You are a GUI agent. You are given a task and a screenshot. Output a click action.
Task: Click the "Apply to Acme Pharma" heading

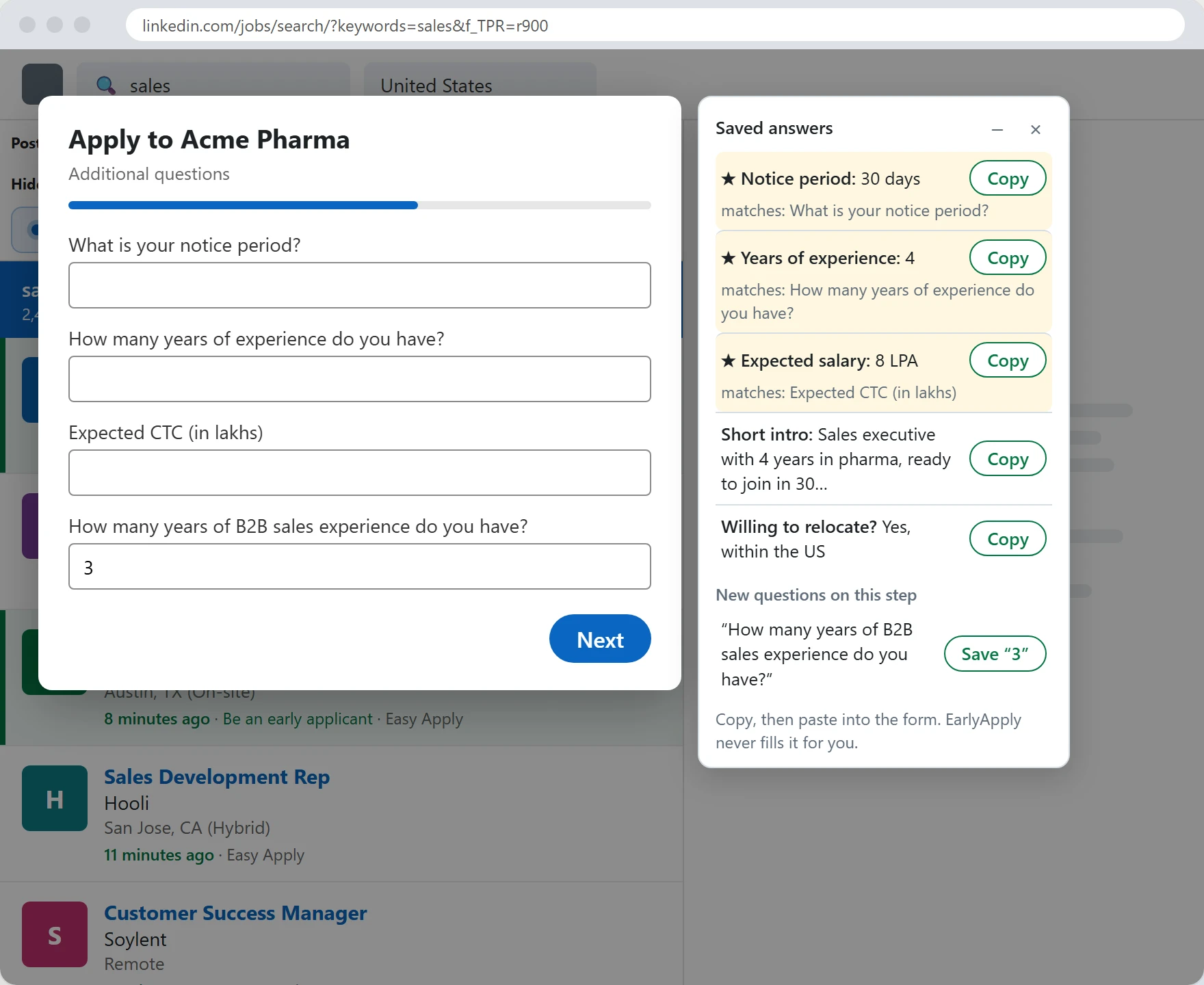[209, 140]
